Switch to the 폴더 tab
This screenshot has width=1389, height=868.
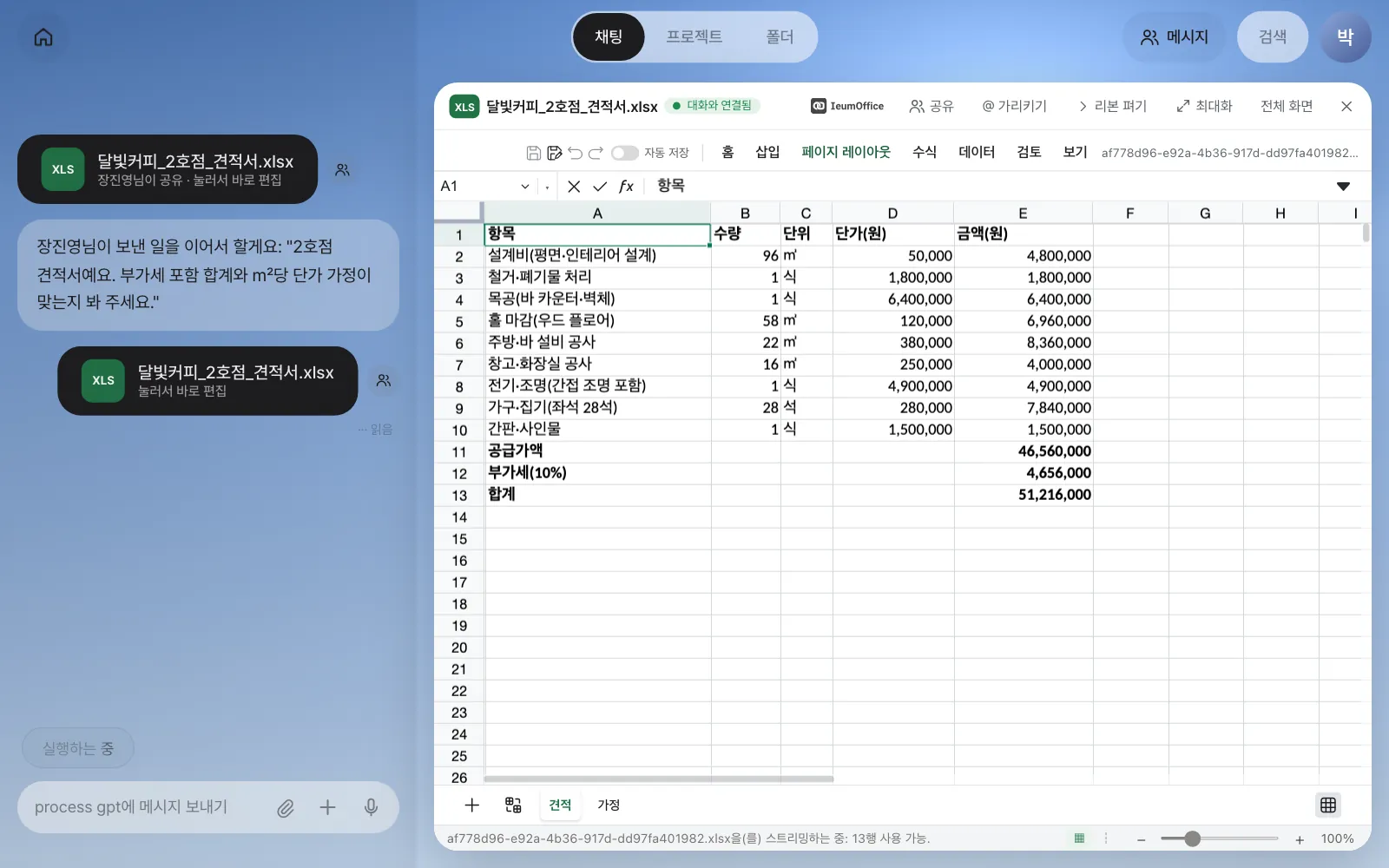[780, 37]
